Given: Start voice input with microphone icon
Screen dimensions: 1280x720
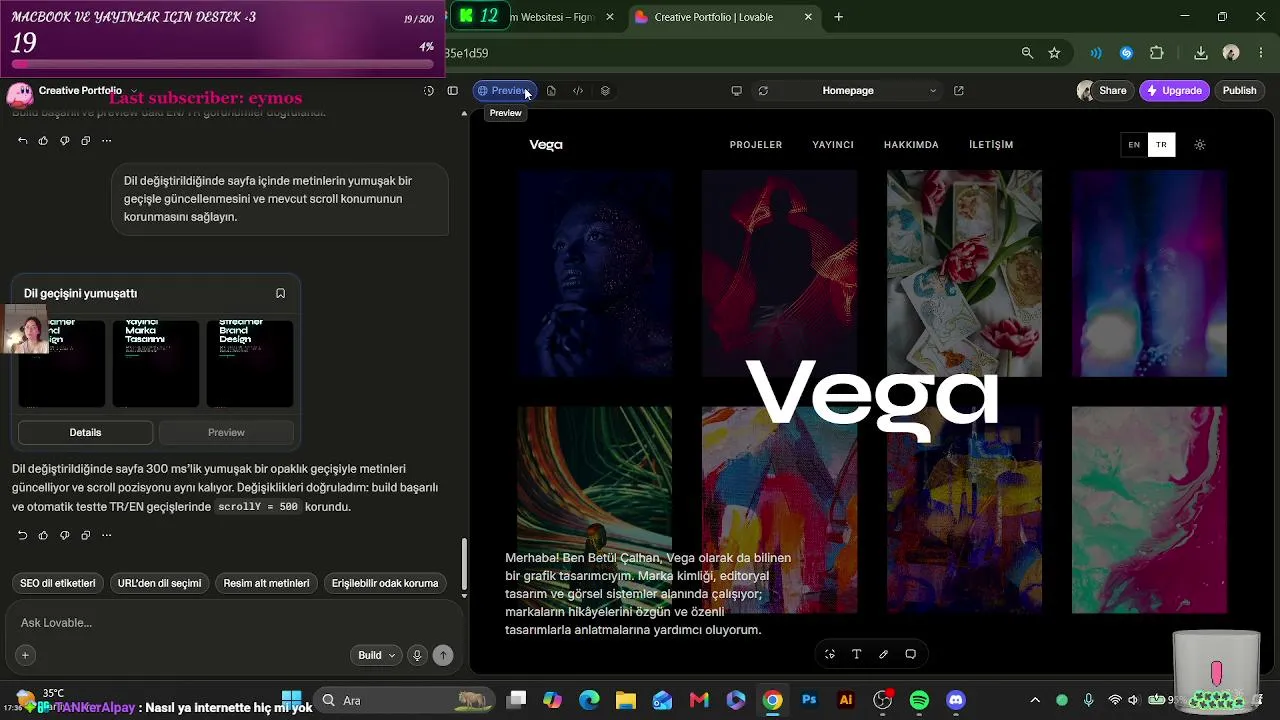Looking at the screenshot, I should point(417,655).
